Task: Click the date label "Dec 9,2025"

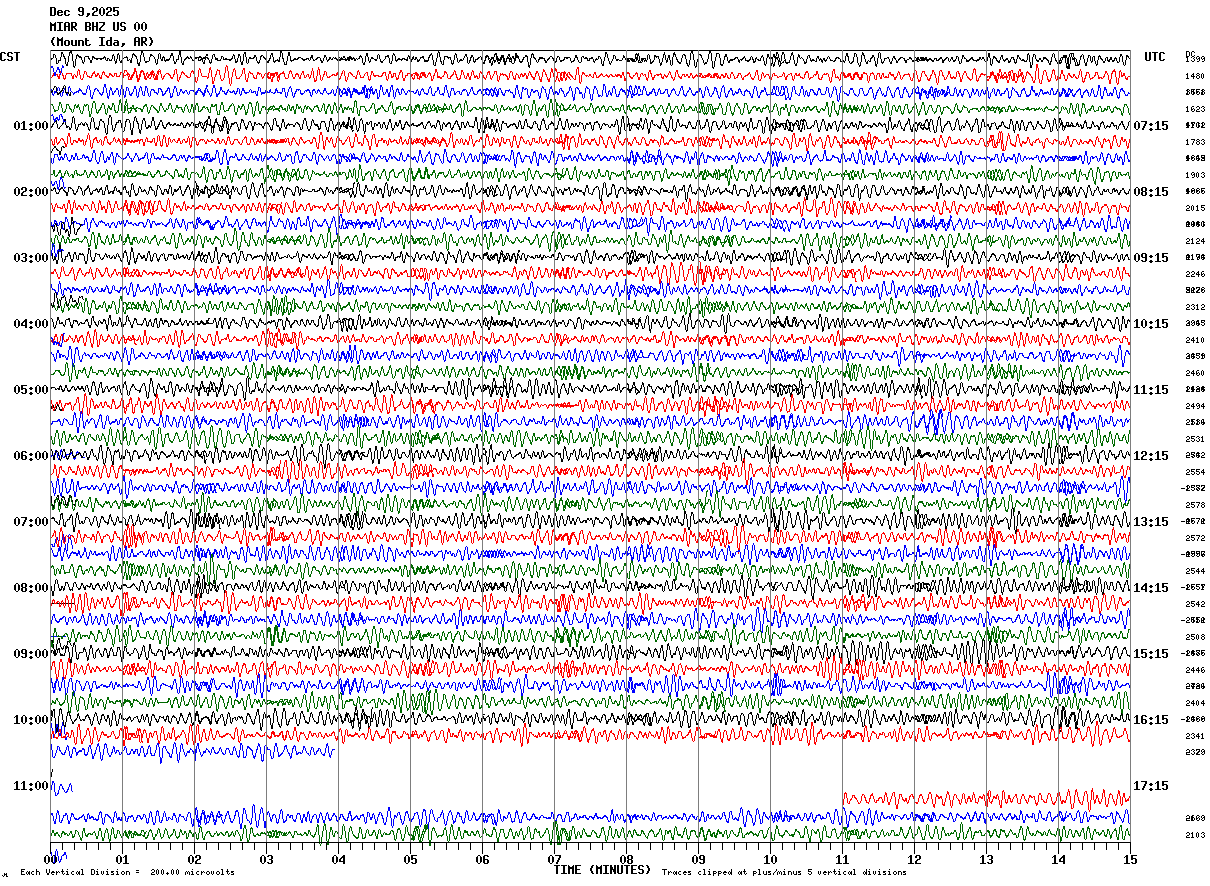Action: coord(84,12)
